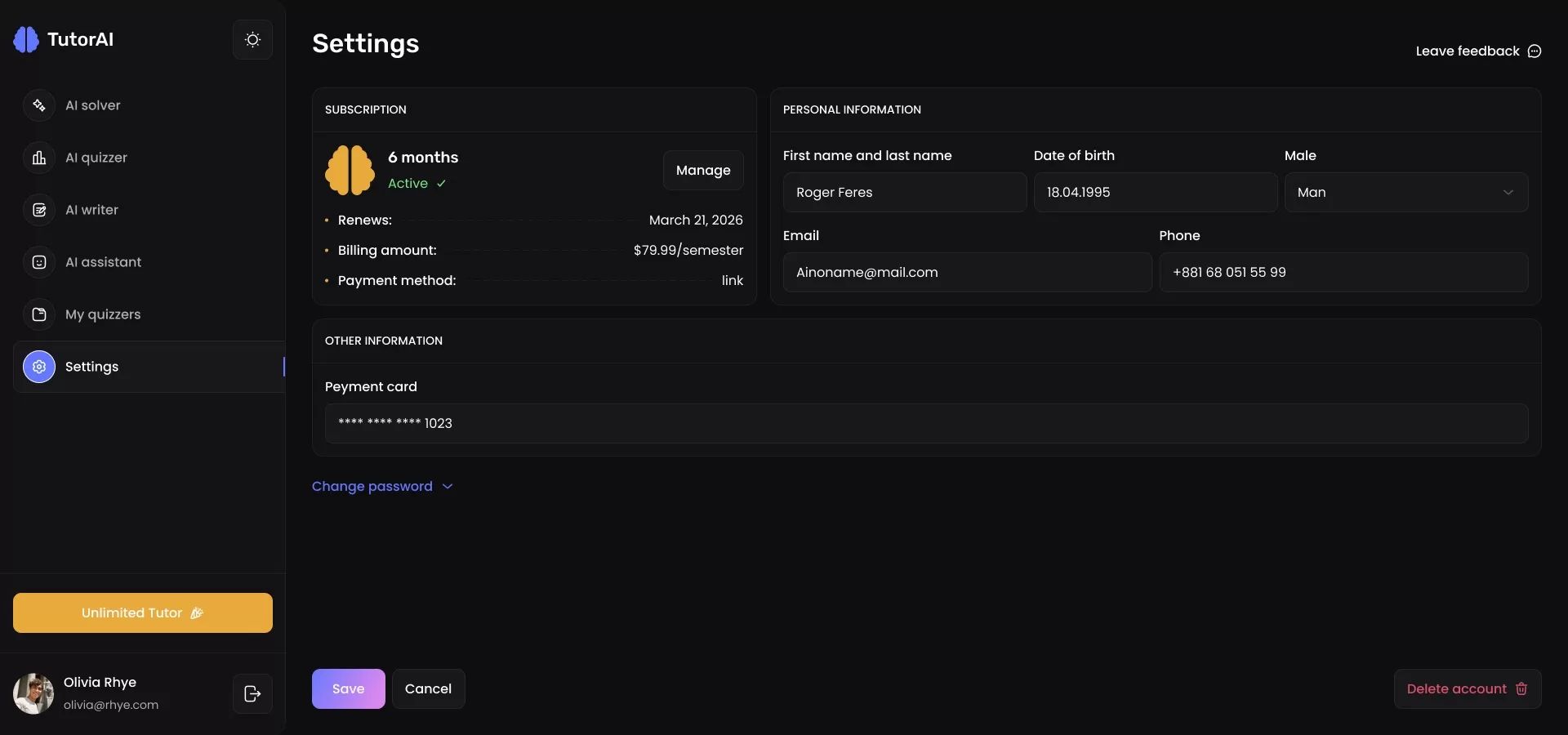This screenshot has width=1568, height=735.
Task: Open the AI quizzer section
Action: 96,157
